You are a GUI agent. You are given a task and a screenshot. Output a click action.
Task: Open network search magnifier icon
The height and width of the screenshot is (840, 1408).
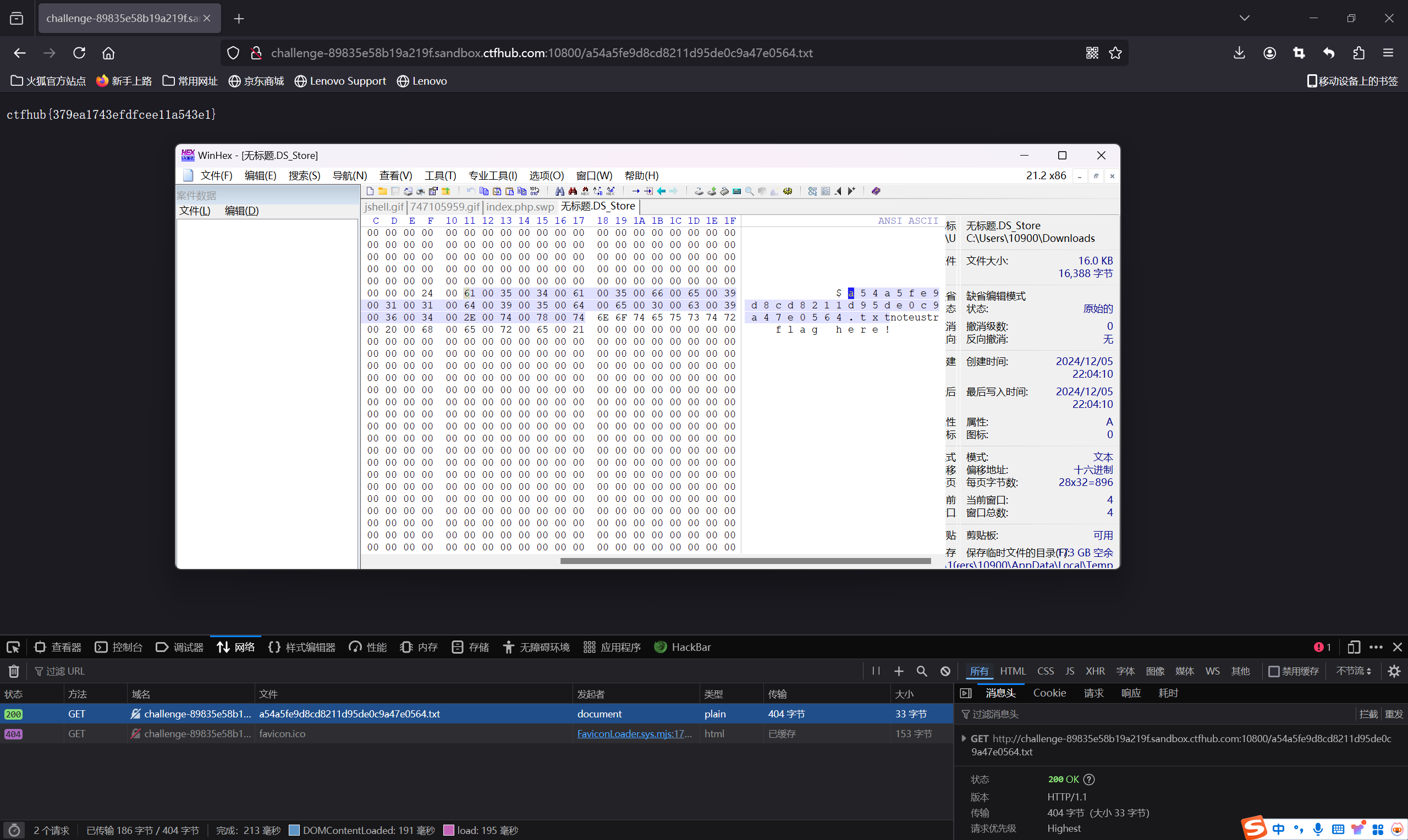click(922, 671)
